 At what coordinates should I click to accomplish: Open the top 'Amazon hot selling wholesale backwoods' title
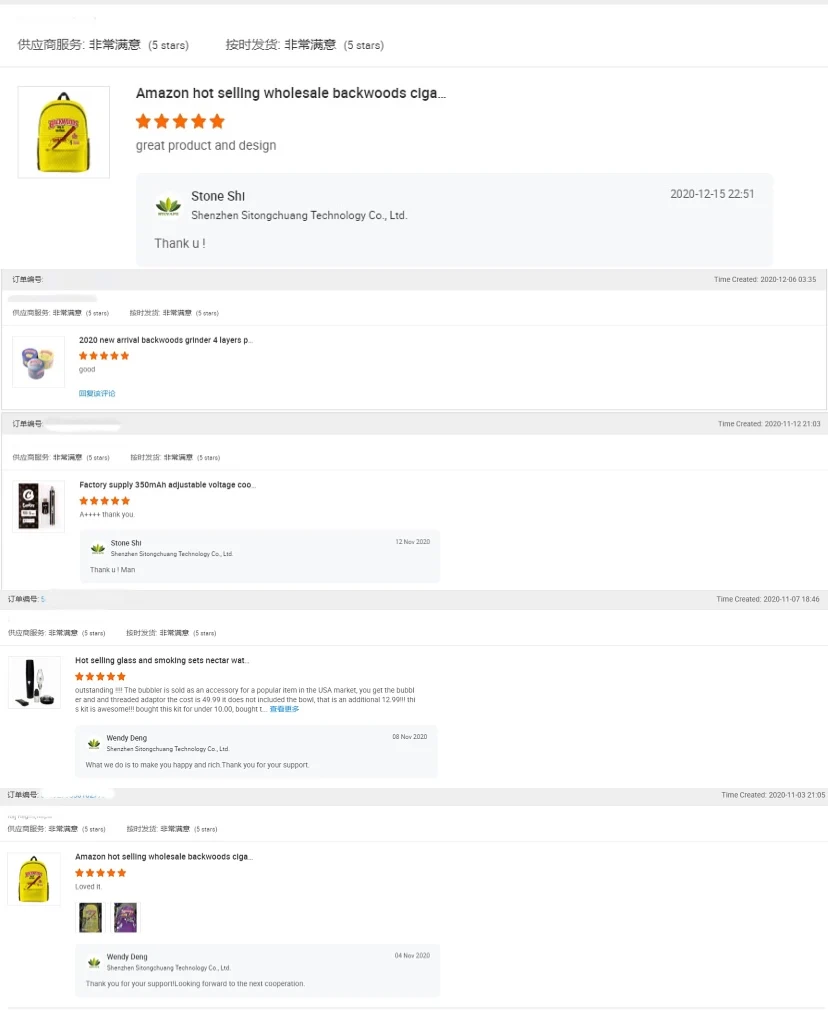[x=291, y=93]
